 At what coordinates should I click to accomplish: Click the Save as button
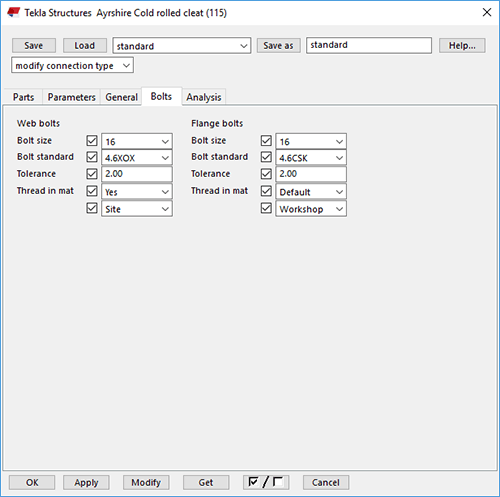(x=278, y=45)
